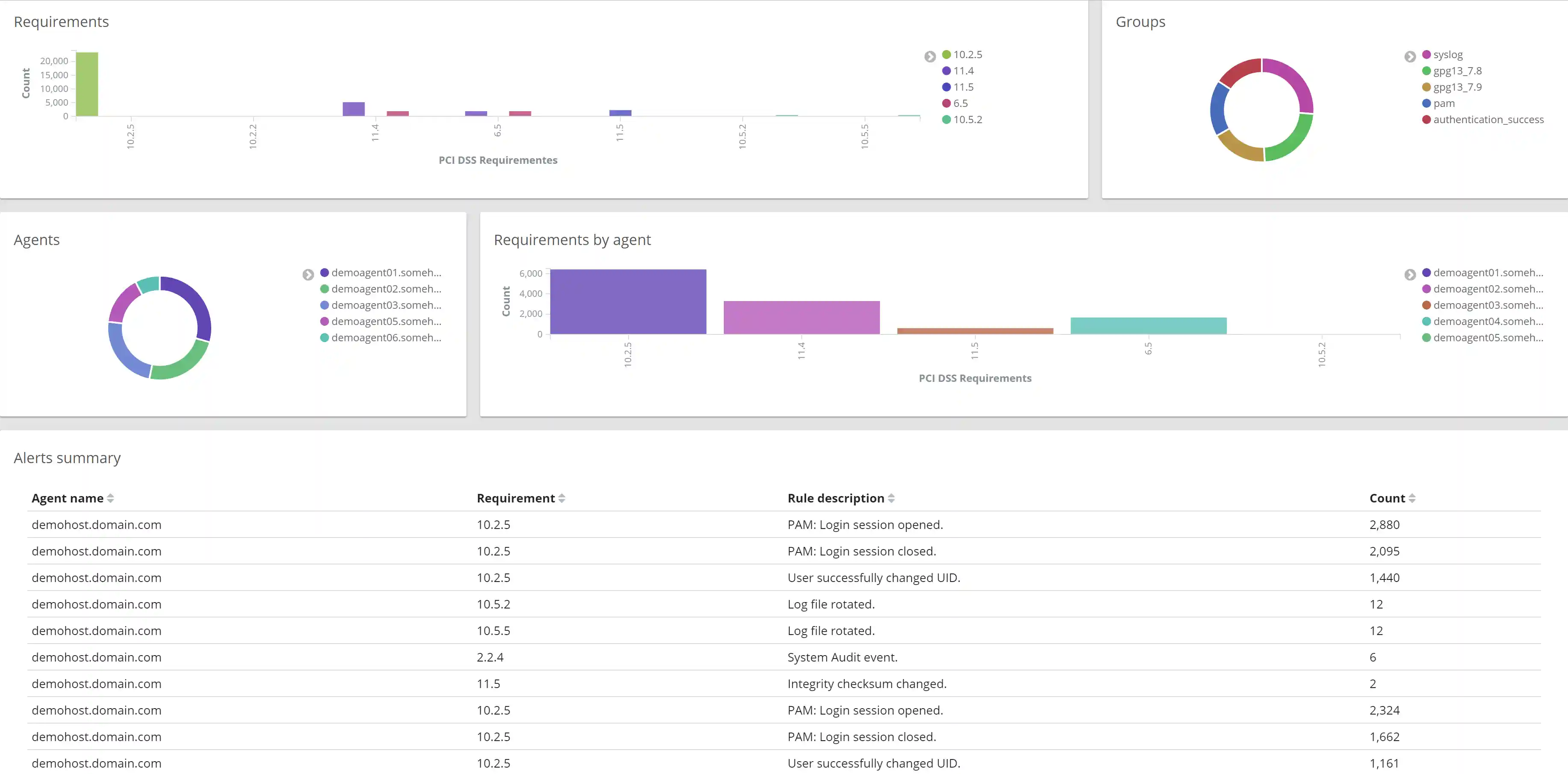Click the demohost.domain.com entry in first row
Viewport: 1568px width, 774px height.
pyautogui.click(x=95, y=524)
